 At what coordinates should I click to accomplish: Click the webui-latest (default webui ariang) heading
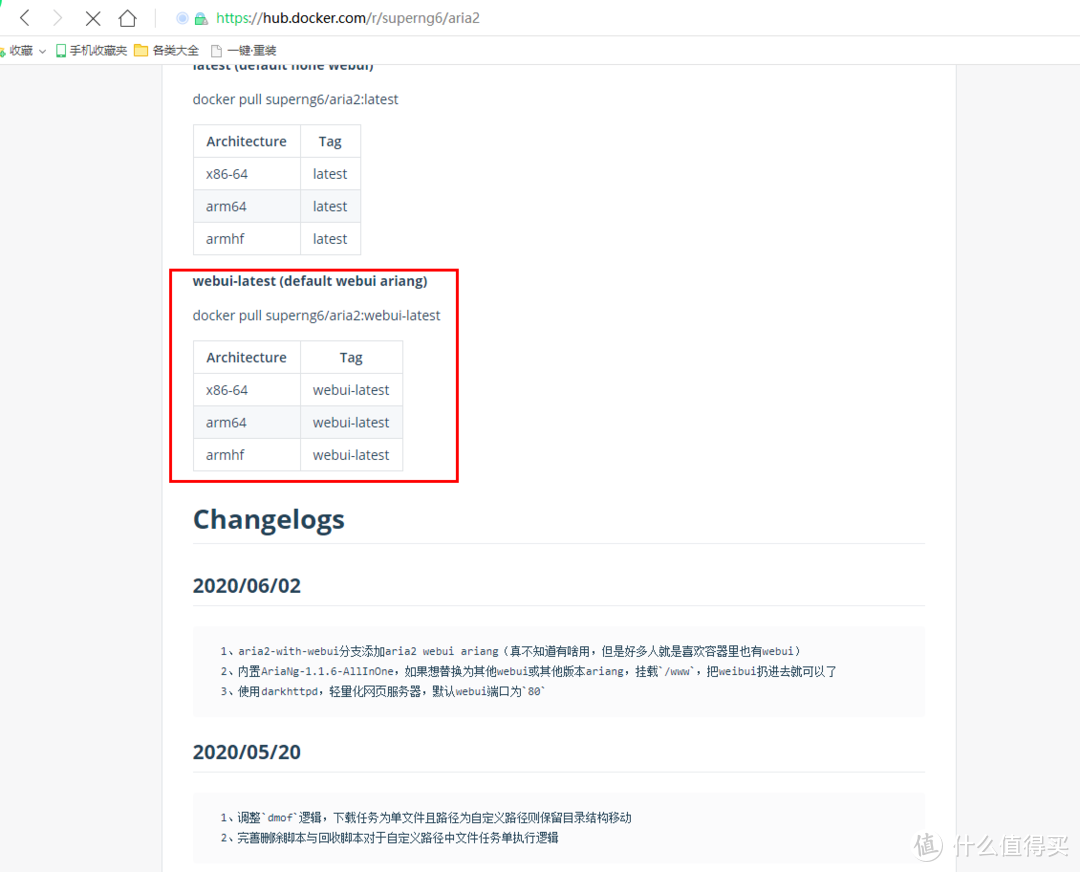310,281
